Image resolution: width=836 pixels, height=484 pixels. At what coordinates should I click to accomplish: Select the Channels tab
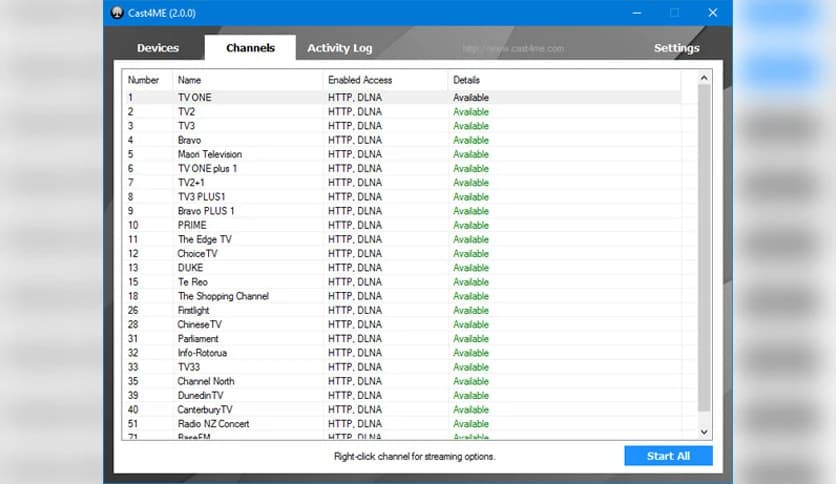250,48
